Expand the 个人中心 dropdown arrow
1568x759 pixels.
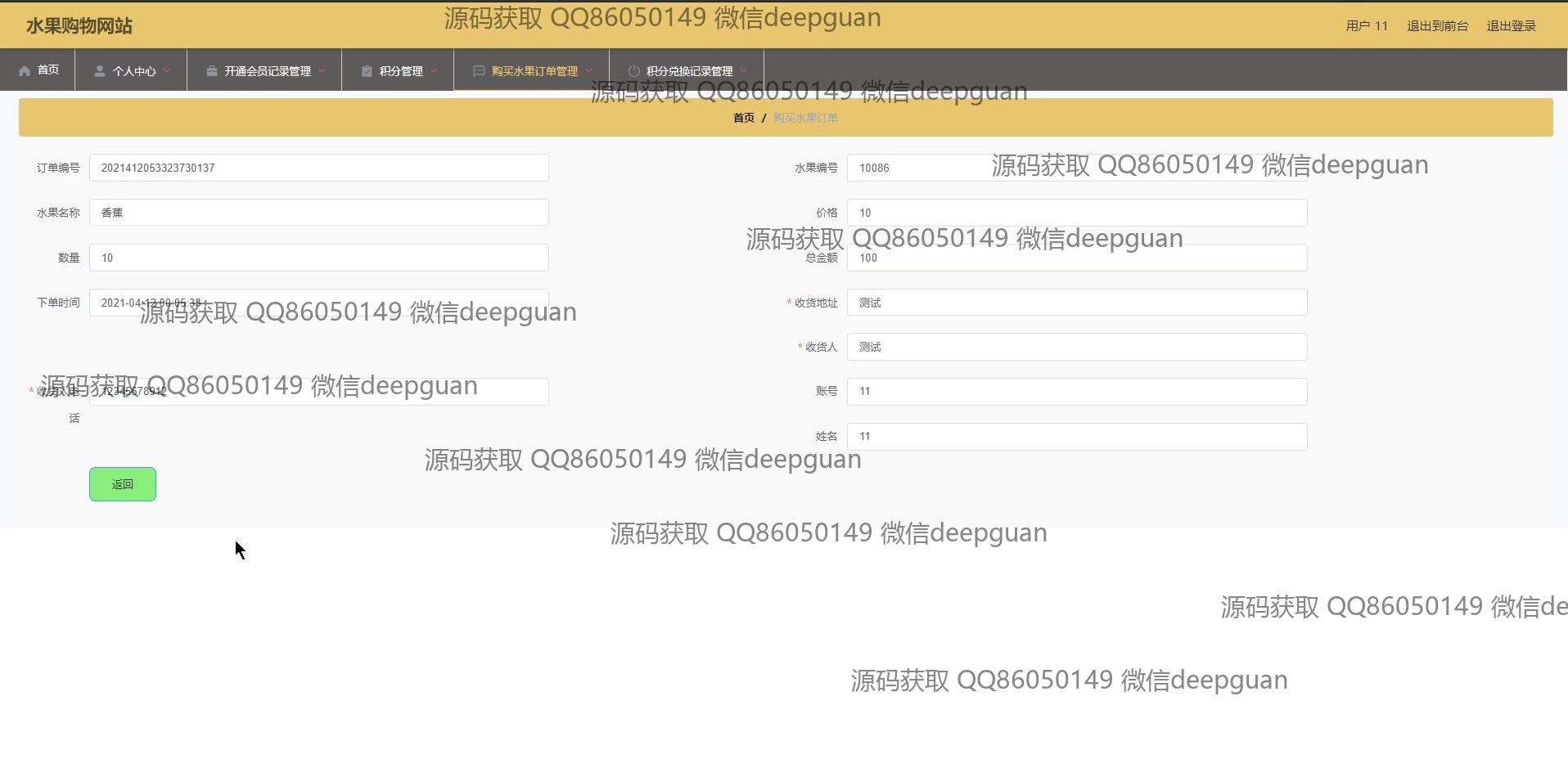click(x=167, y=71)
